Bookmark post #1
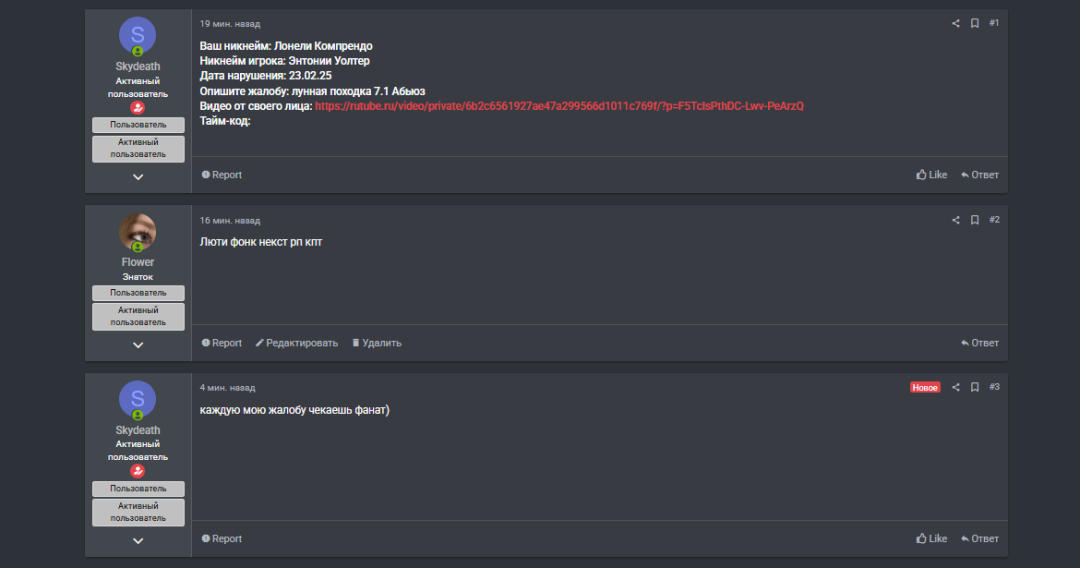 click(975, 23)
